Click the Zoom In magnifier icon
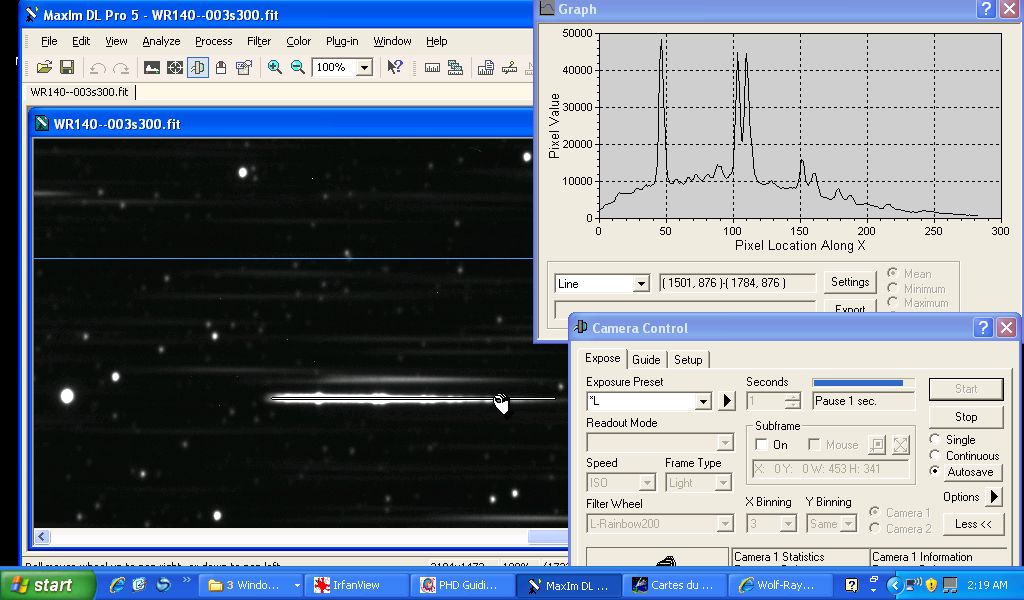 click(274, 67)
